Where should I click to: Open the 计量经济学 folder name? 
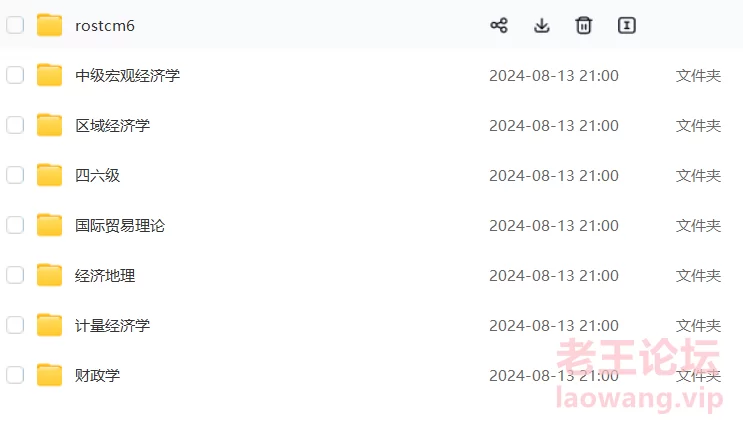tap(112, 325)
